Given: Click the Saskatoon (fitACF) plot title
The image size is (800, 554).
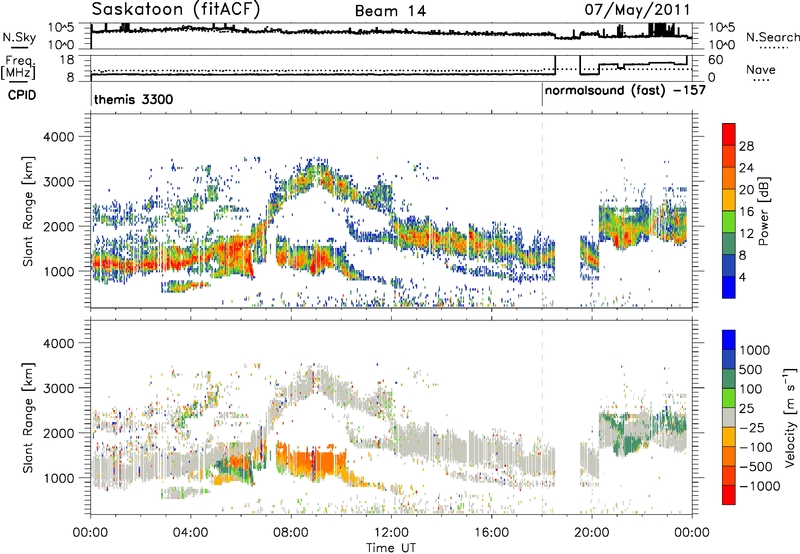Looking at the screenshot, I should [x=176, y=9].
